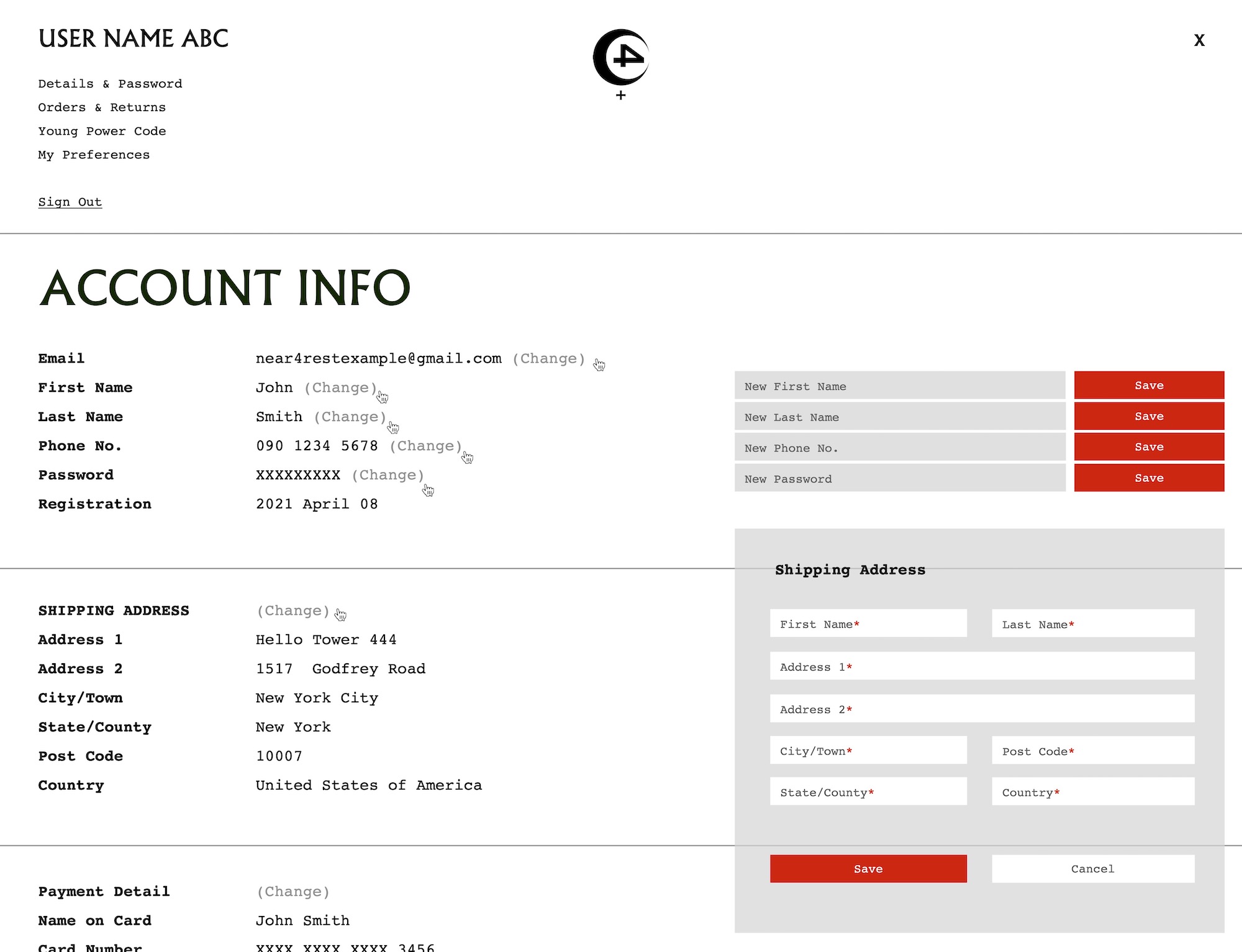
Task: Click the email near4restexample@gmail.com
Action: click(x=379, y=358)
